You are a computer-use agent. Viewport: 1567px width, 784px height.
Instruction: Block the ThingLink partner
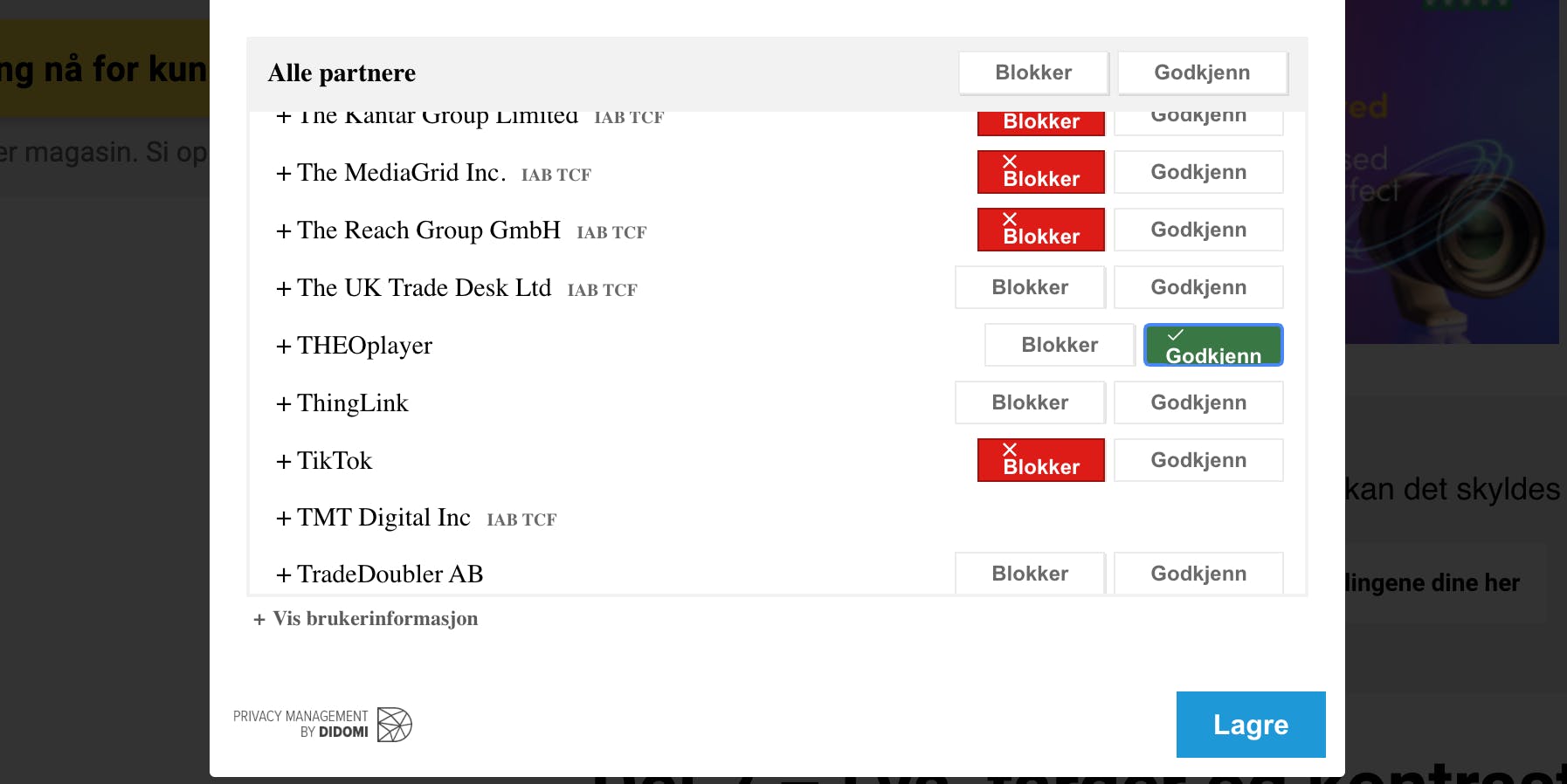coord(1031,402)
